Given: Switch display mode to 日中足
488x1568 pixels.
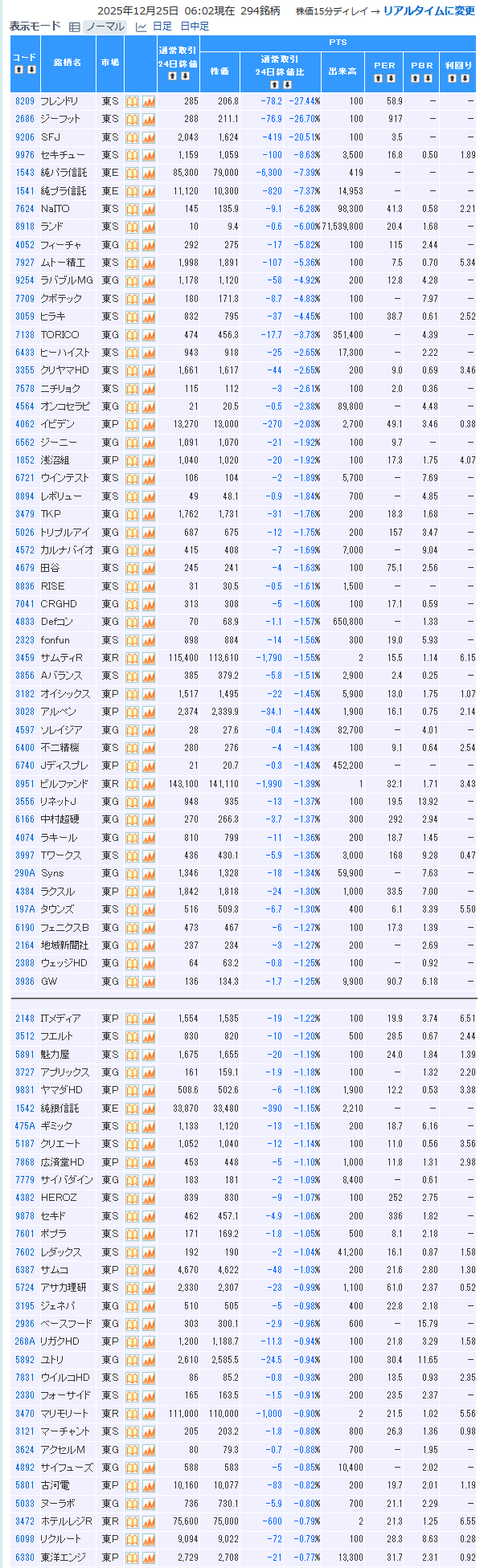Looking at the screenshot, I should coord(195,27).
